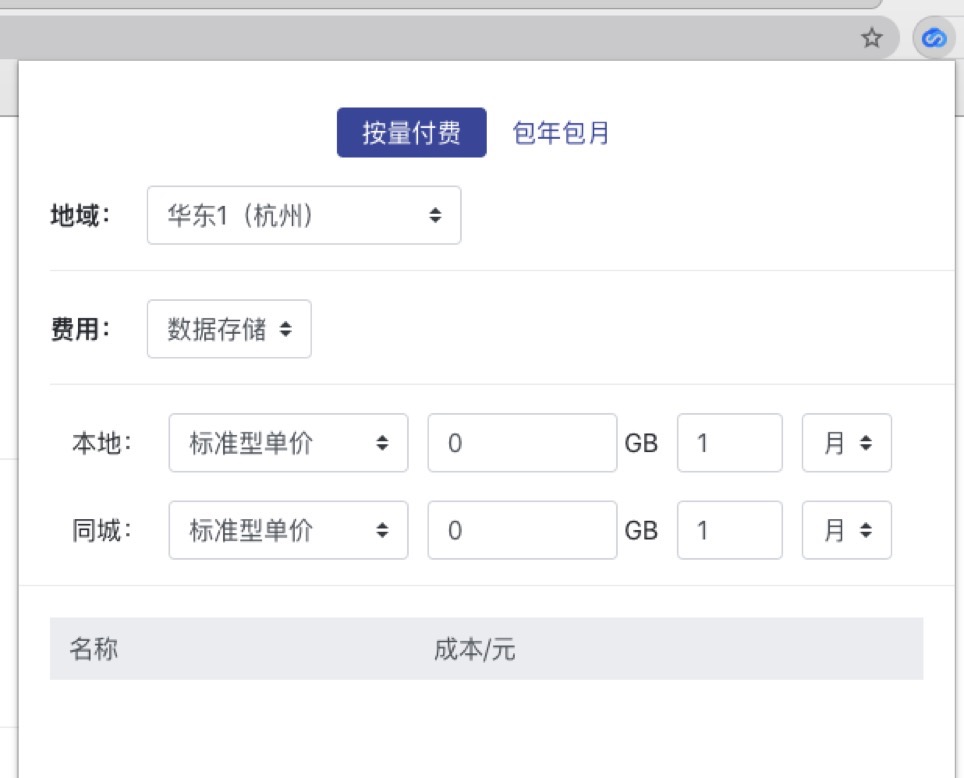
Task: Select the 按量付费 tab
Action: (411, 133)
